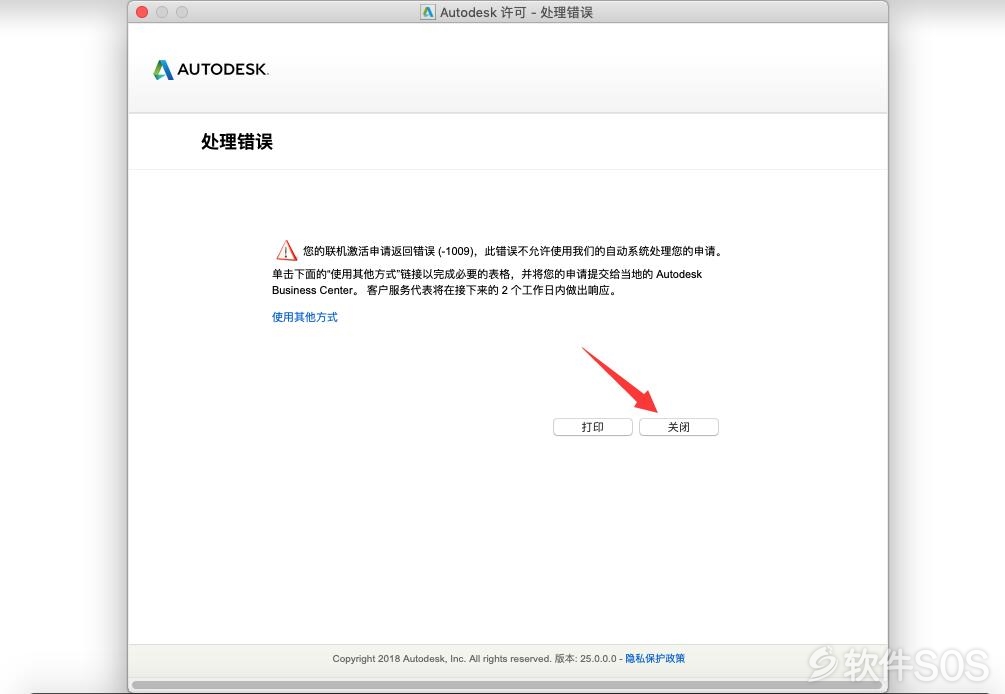
Task: Open the 使用其他方式 link
Action: [x=304, y=317]
